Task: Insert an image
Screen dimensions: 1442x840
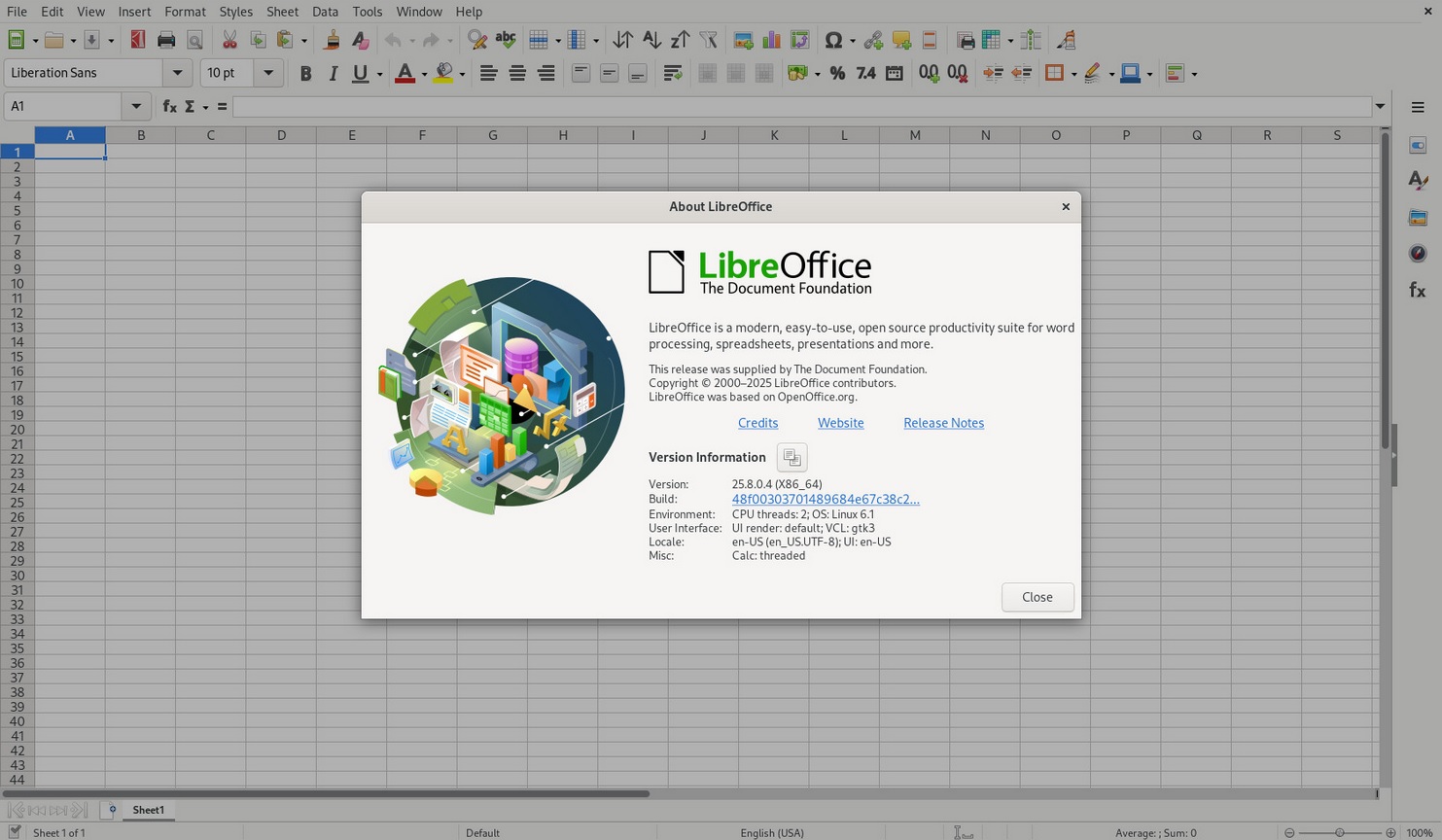Action: click(x=743, y=40)
